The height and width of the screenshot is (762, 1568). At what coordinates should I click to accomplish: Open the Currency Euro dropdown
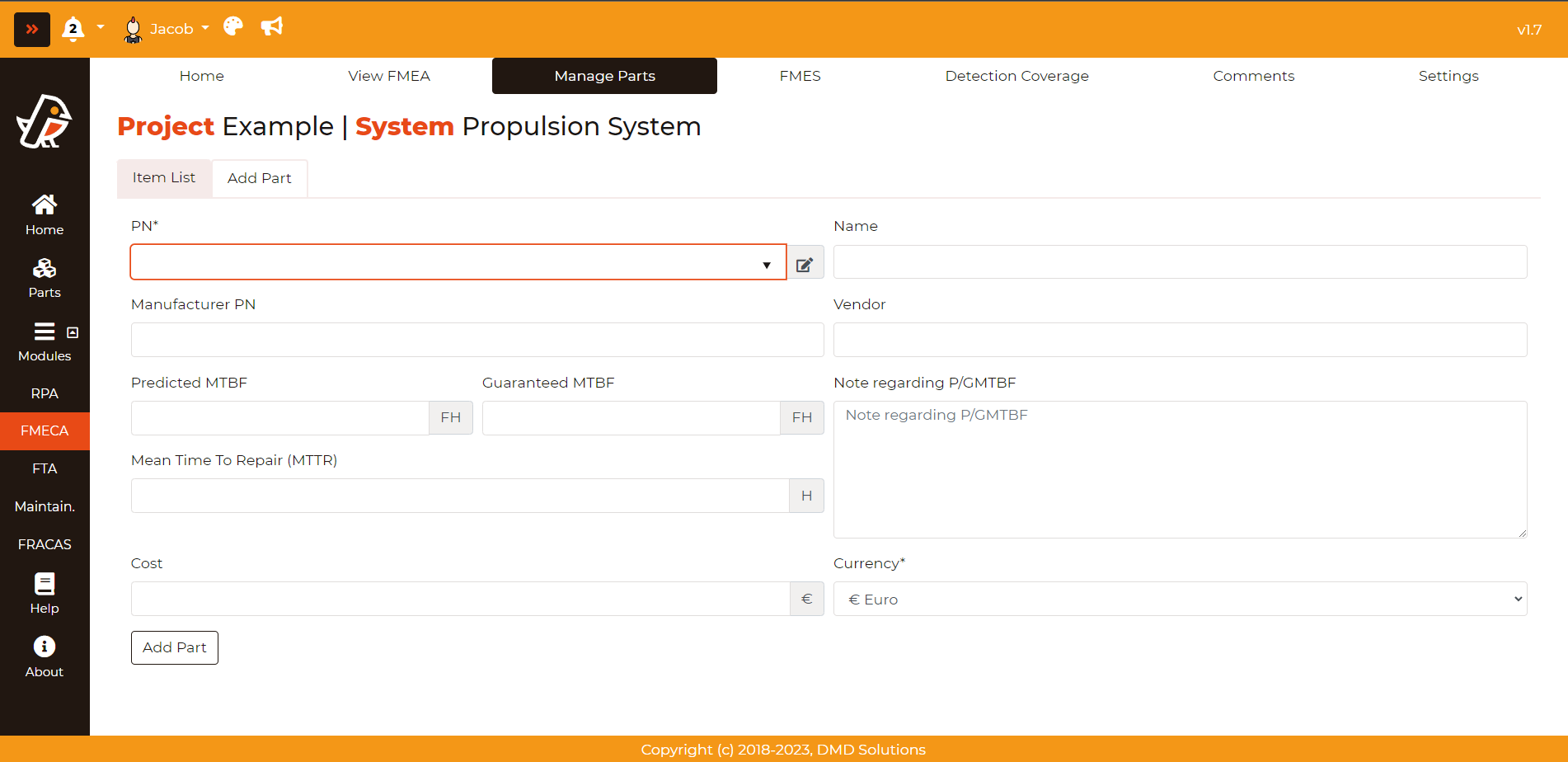[x=1180, y=600]
